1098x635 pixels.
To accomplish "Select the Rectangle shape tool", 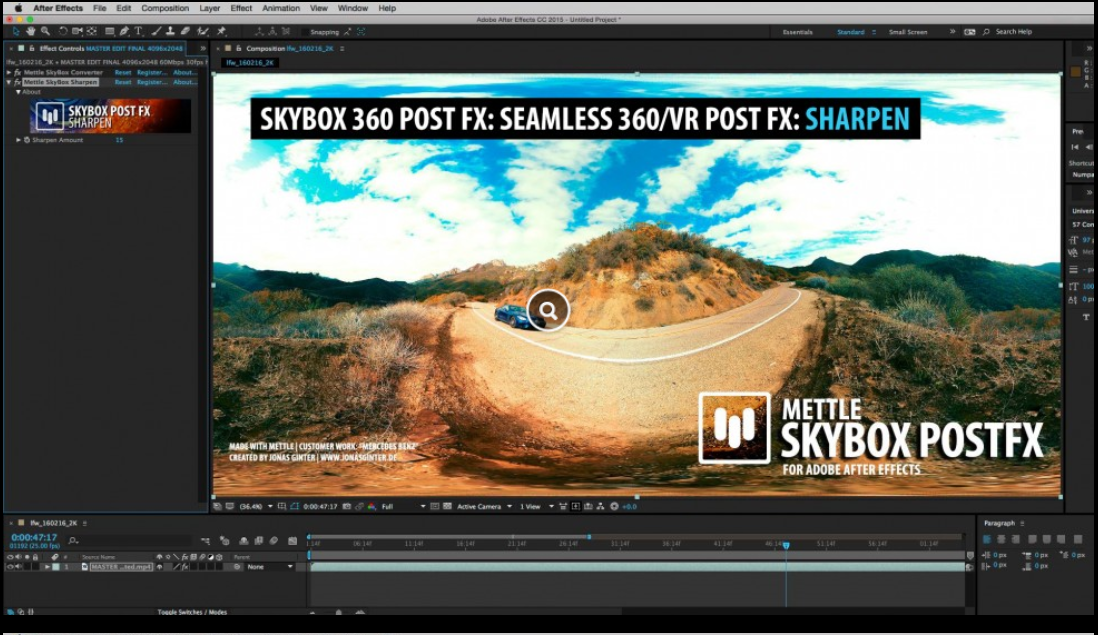I will [110, 32].
